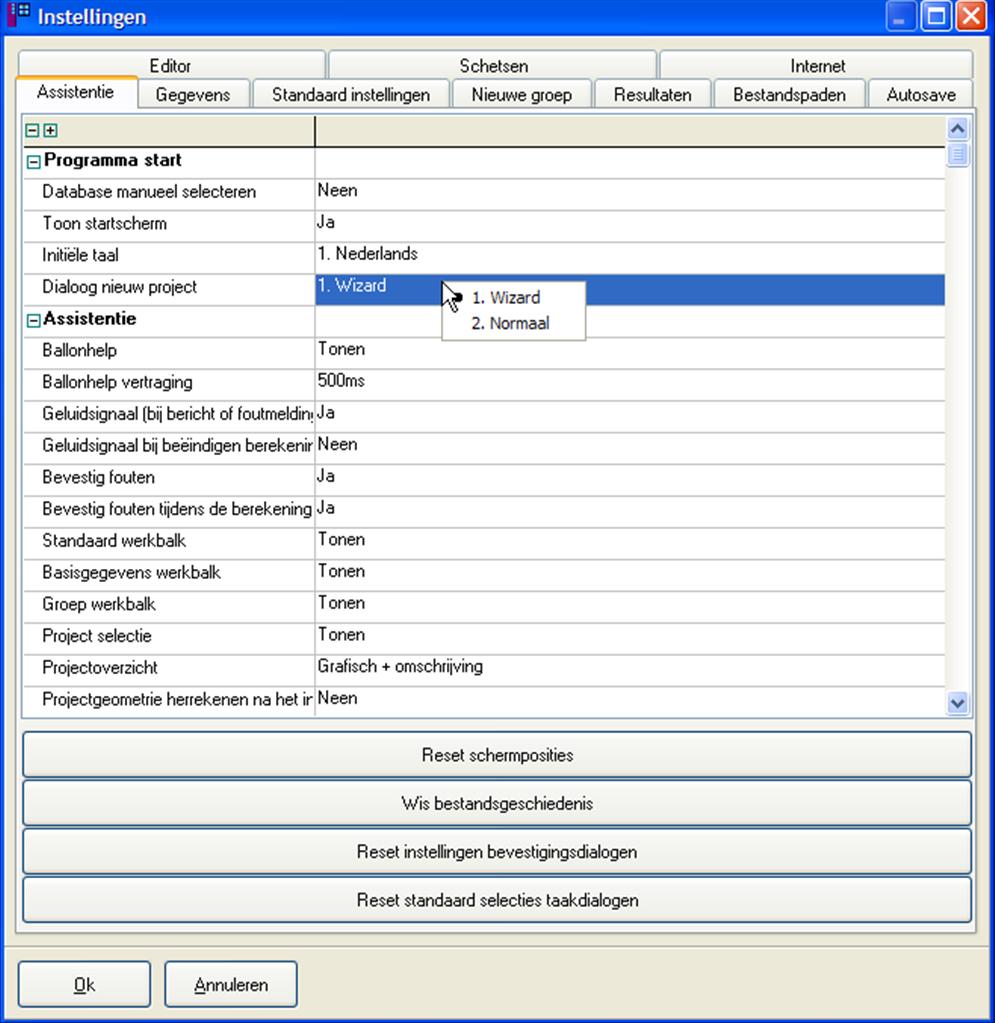
Task: Switch to the Gegevens tab
Action: (193, 95)
